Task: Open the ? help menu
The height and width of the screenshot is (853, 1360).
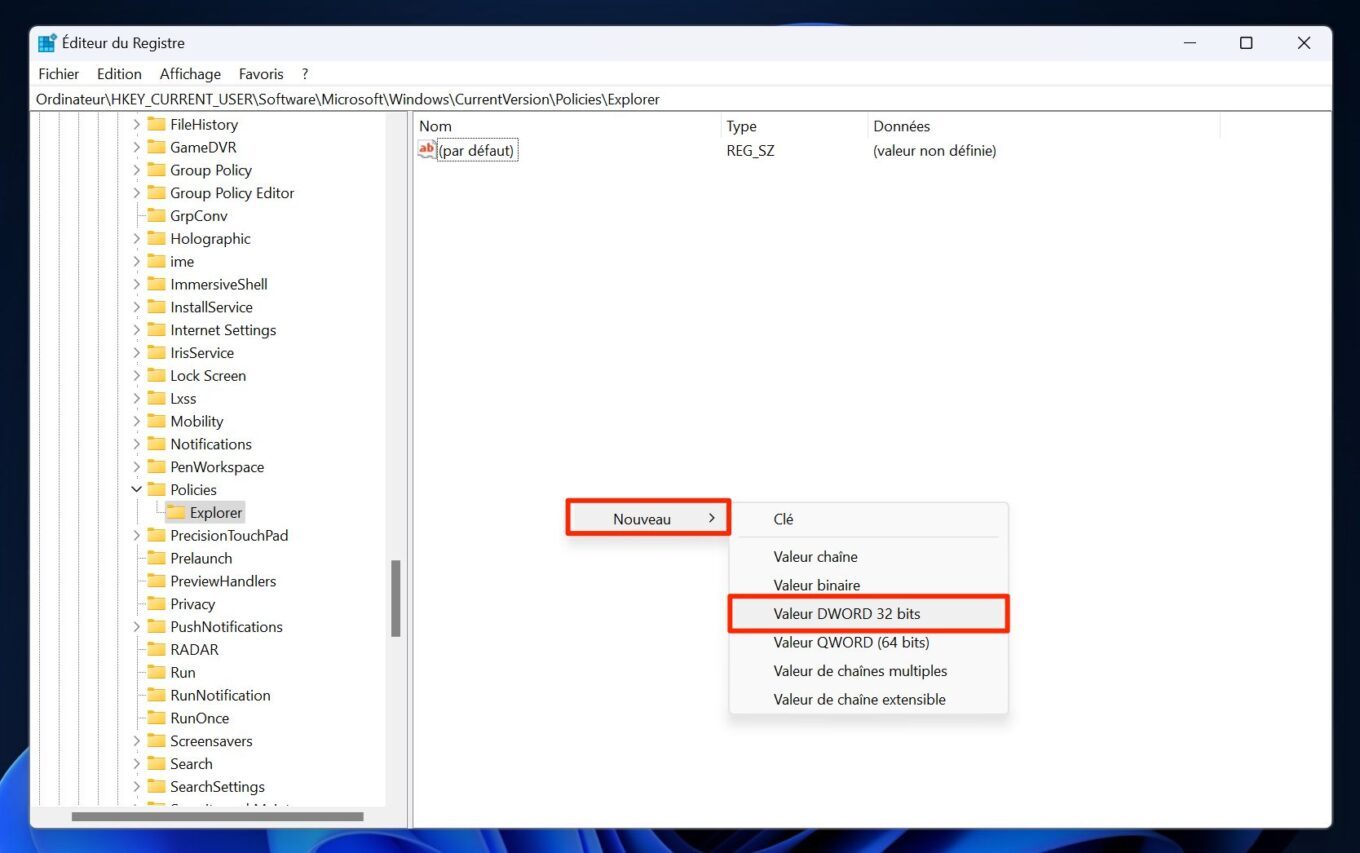Action: tap(305, 74)
